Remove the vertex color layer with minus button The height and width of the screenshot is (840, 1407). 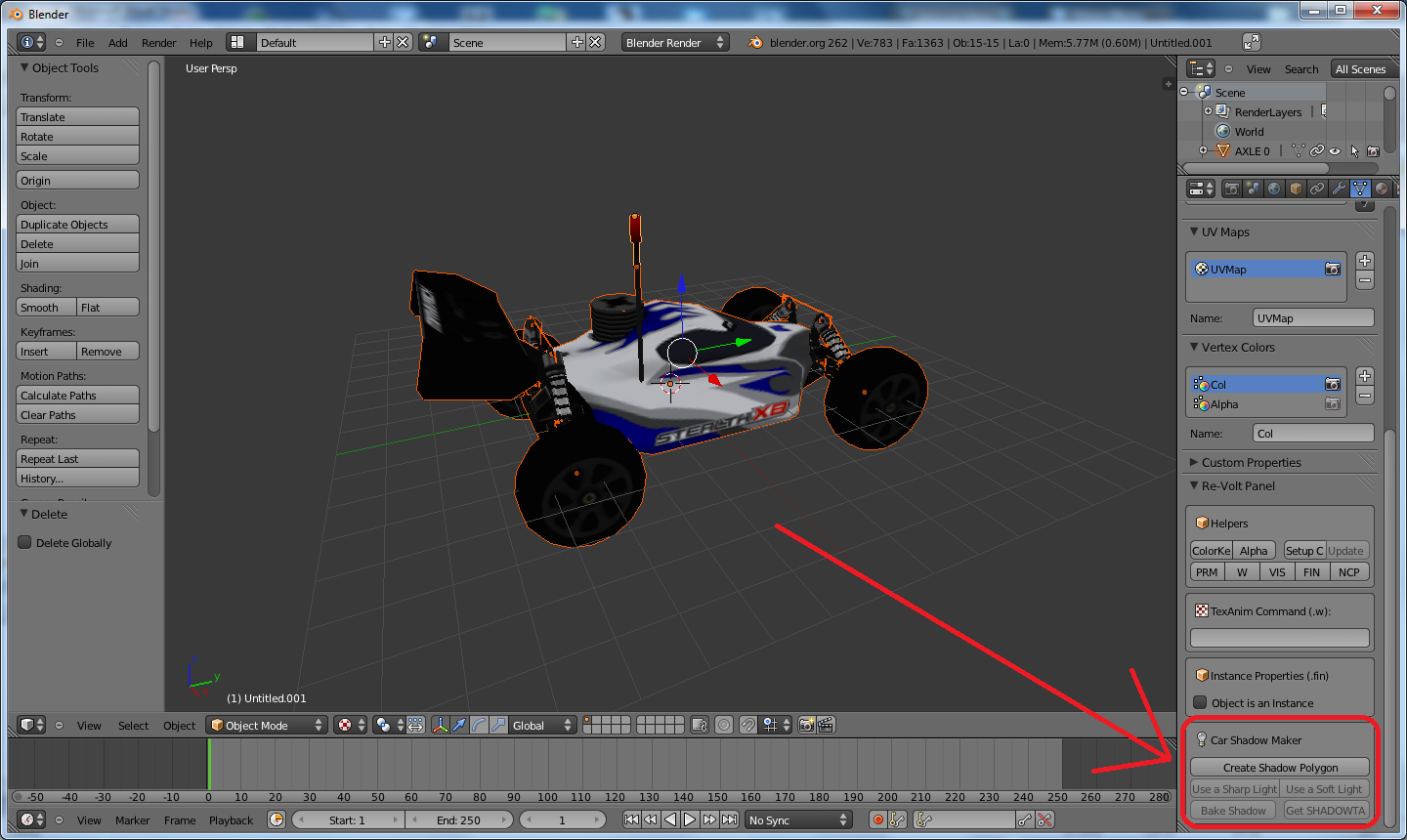(1365, 396)
